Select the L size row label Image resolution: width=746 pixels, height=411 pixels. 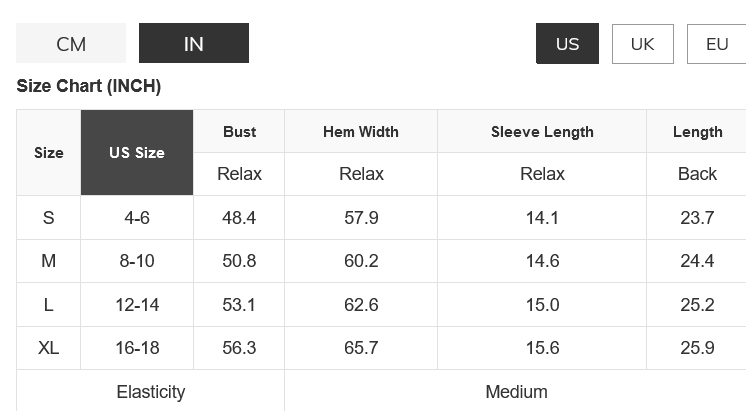(49, 305)
